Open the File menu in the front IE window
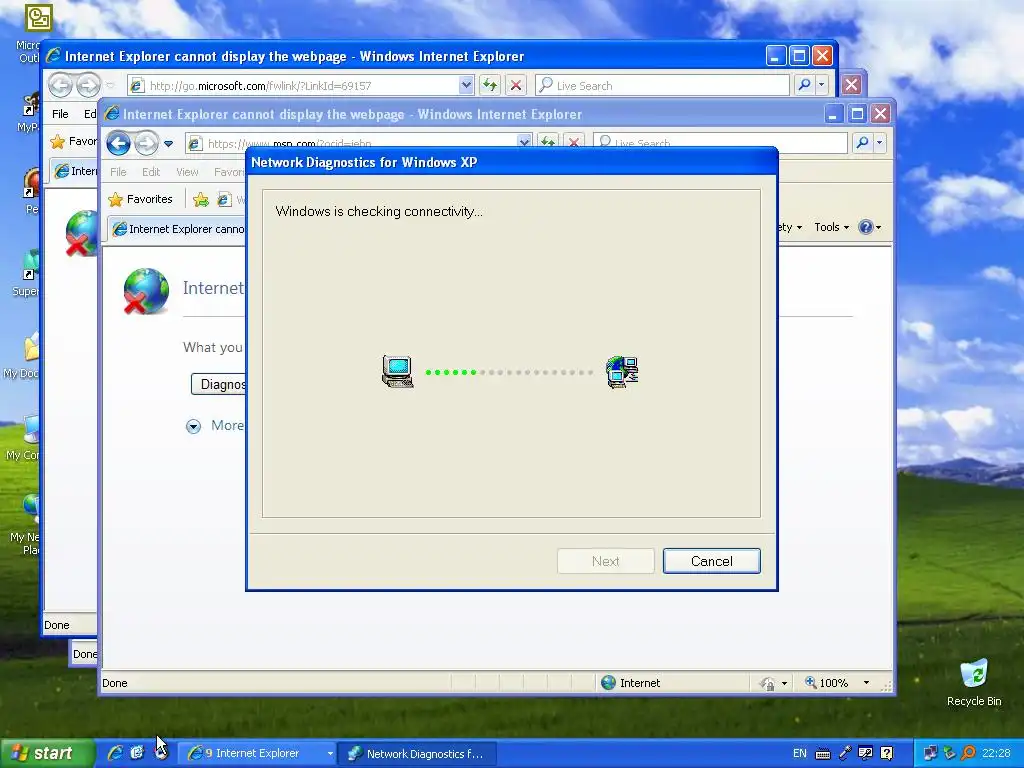Screen dimensions: 1024x768 [x=118, y=172]
